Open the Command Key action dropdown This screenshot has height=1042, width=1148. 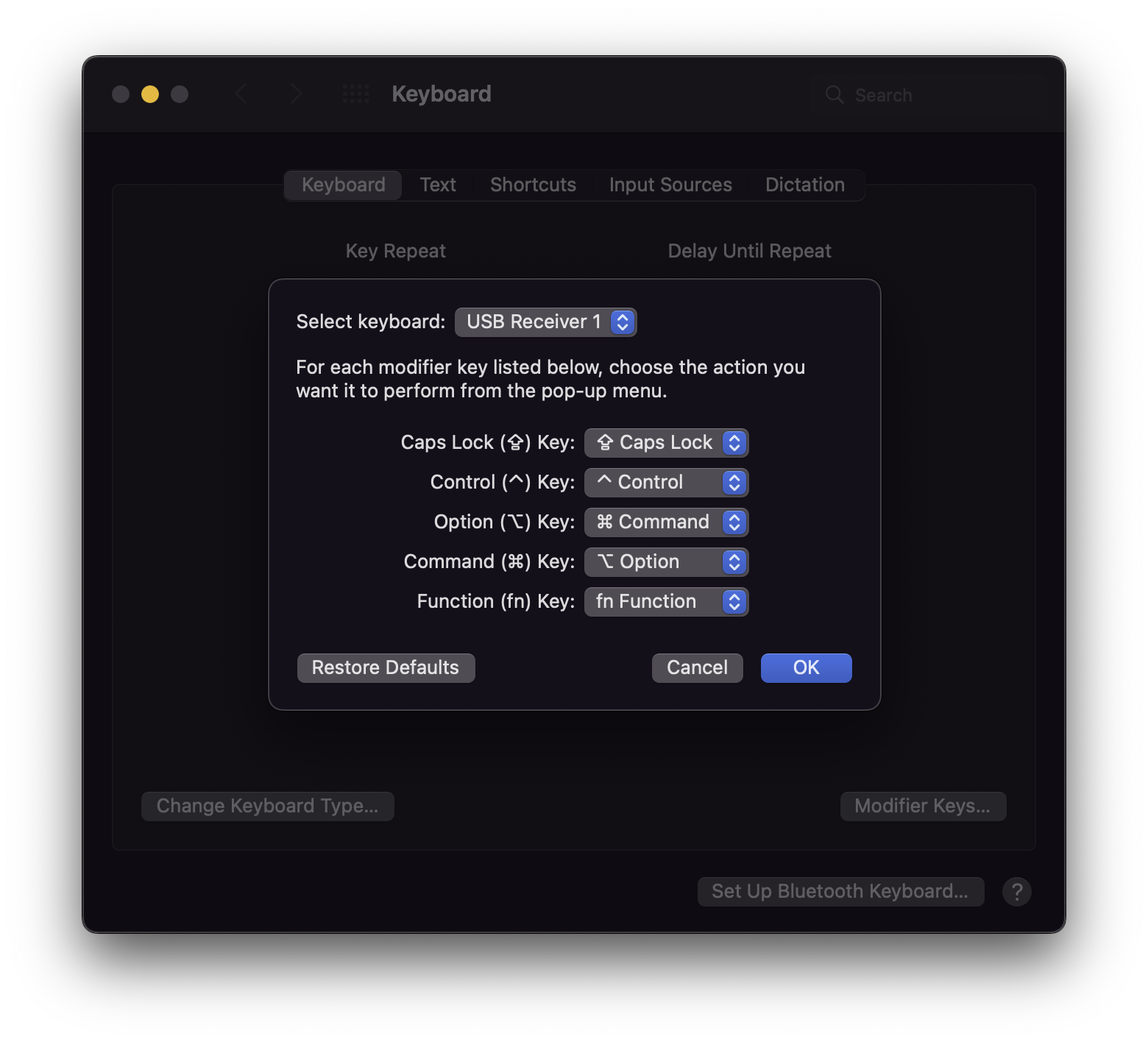tap(666, 561)
